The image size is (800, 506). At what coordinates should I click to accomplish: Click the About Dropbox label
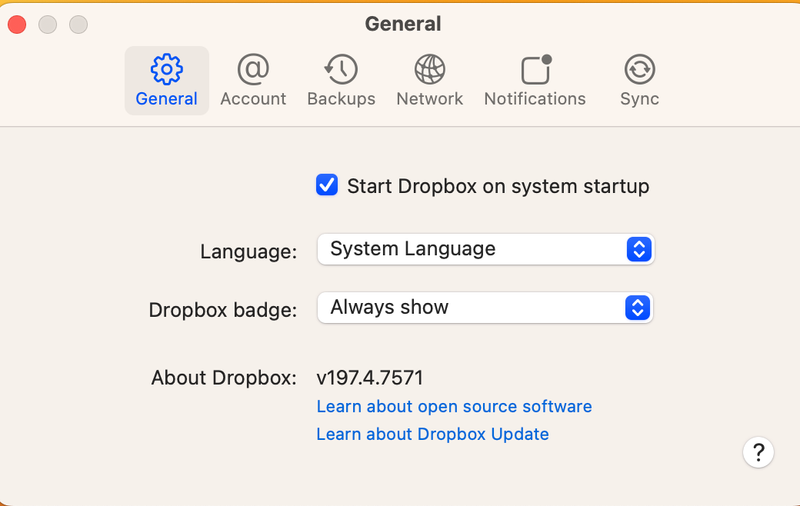coord(223,378)
